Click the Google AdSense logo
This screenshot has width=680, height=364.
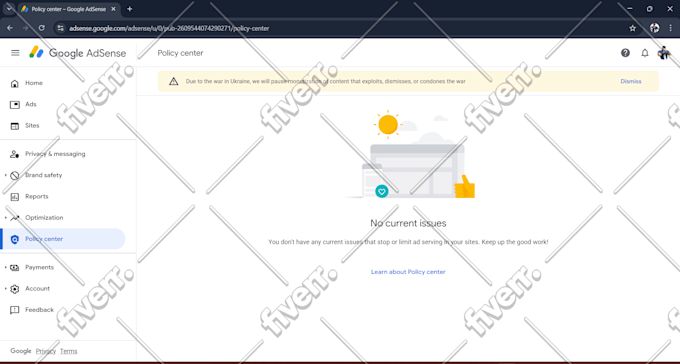[x=78, y=53]
